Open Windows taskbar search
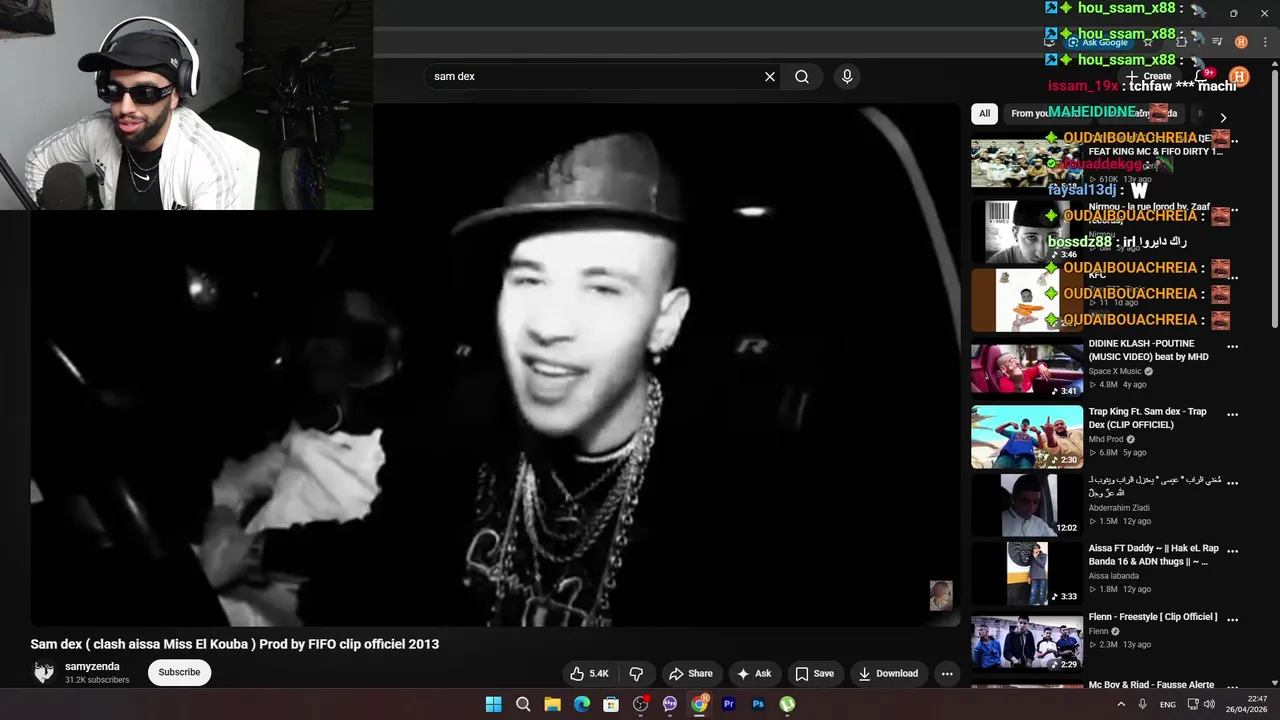The width and height of the screenshot is (1280, 720). click(x=523, y=704)
